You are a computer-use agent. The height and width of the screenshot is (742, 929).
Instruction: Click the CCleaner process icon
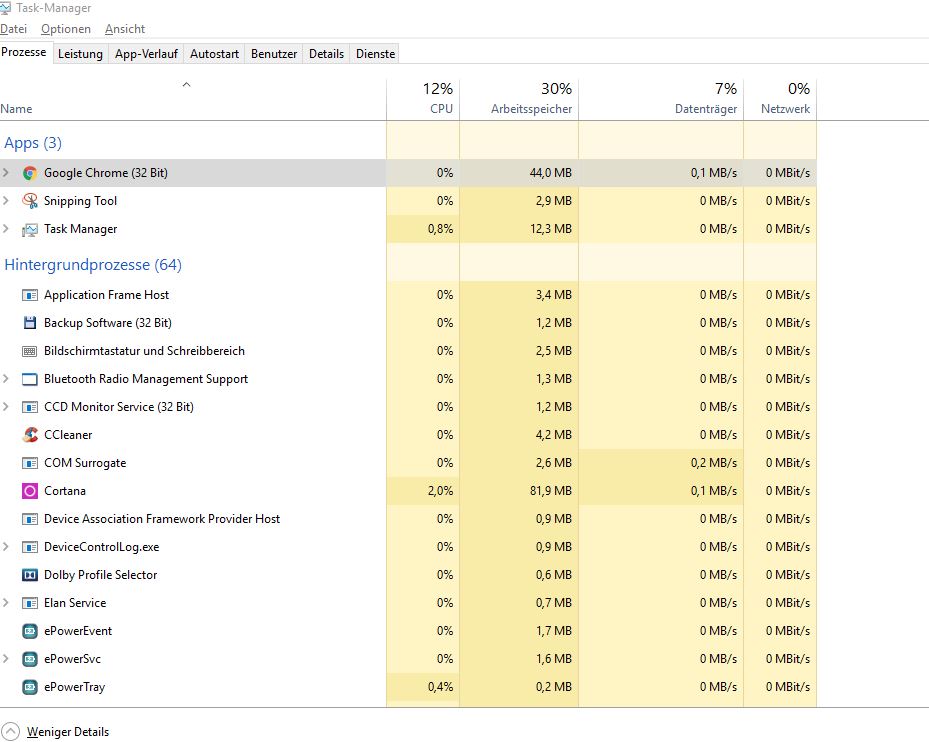pyautogui.click(x=30, y=435)
